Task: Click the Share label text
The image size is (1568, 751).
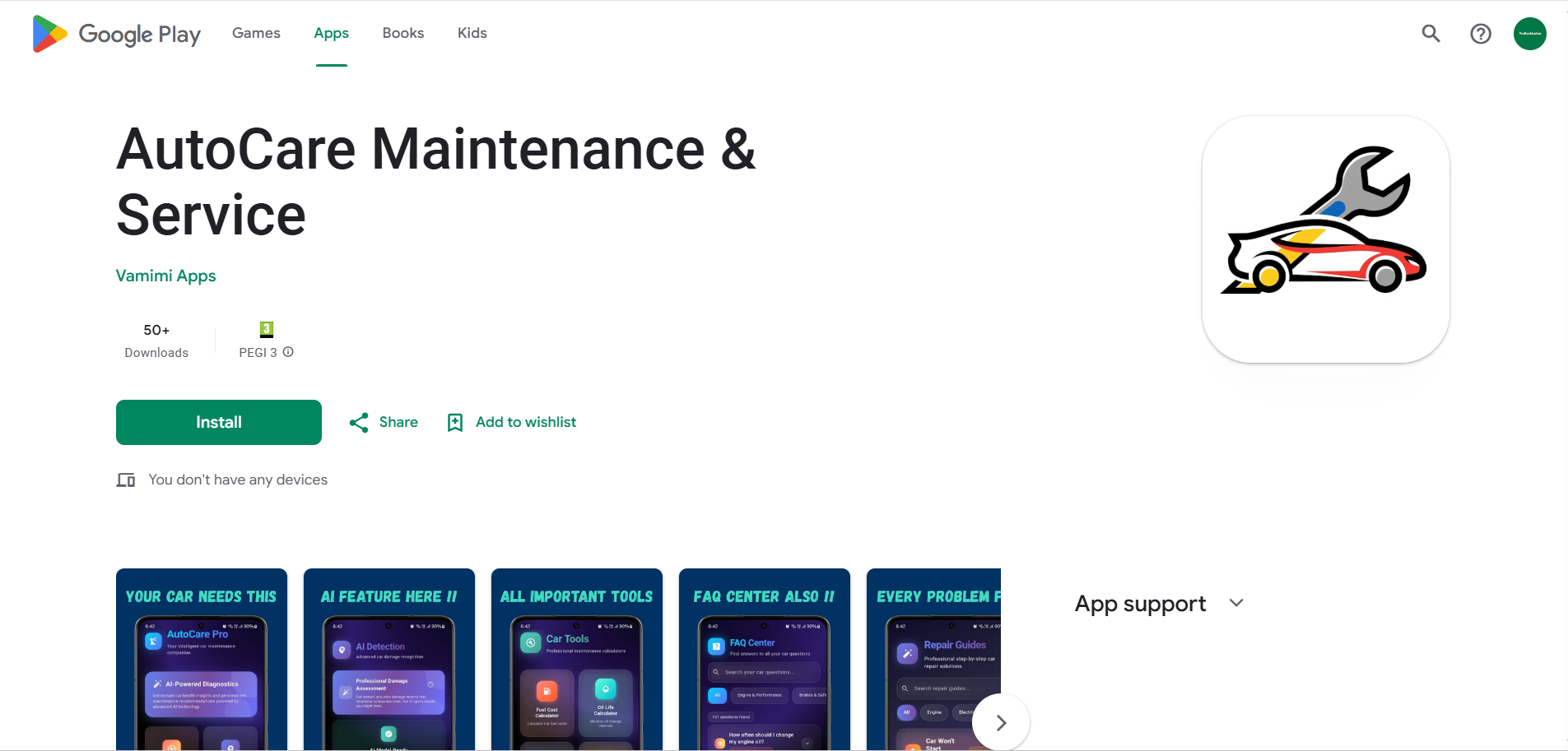Action: (398, 422)
